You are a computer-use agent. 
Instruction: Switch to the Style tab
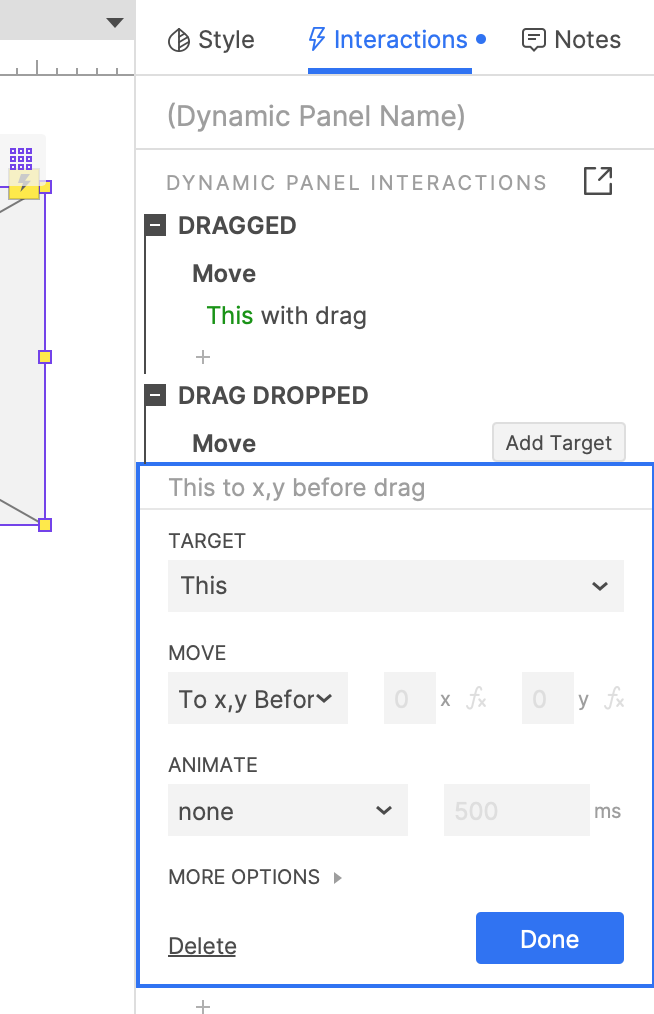[x=210, y=40]
